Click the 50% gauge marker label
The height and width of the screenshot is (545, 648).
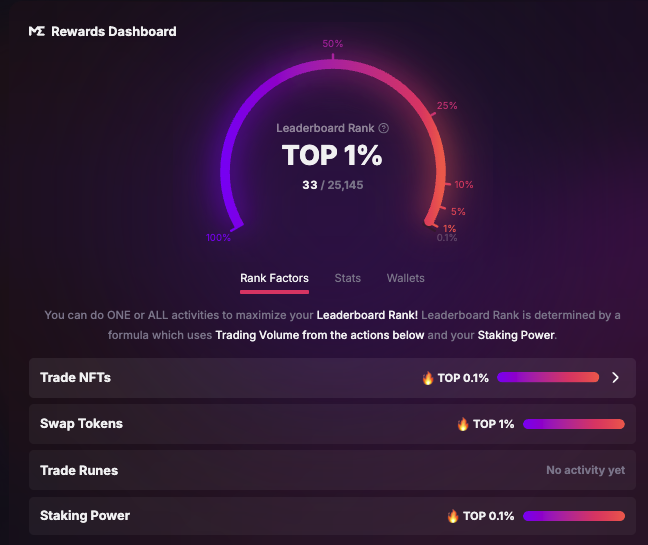[x=333, y=43]
